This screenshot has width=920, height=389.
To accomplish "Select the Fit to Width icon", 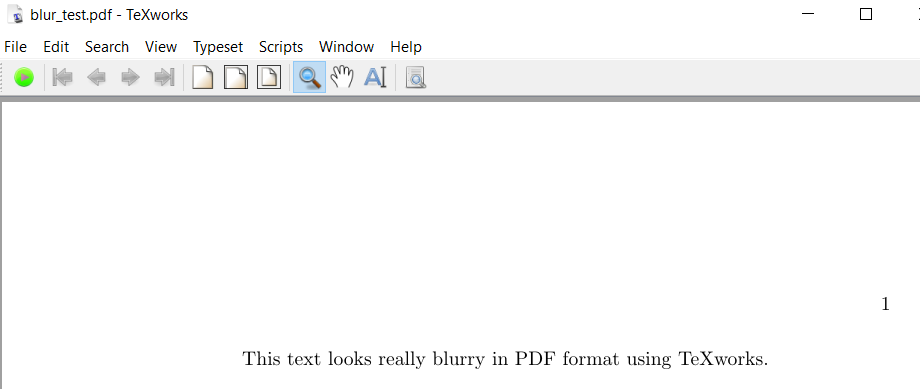I will [x=236, y=77].
